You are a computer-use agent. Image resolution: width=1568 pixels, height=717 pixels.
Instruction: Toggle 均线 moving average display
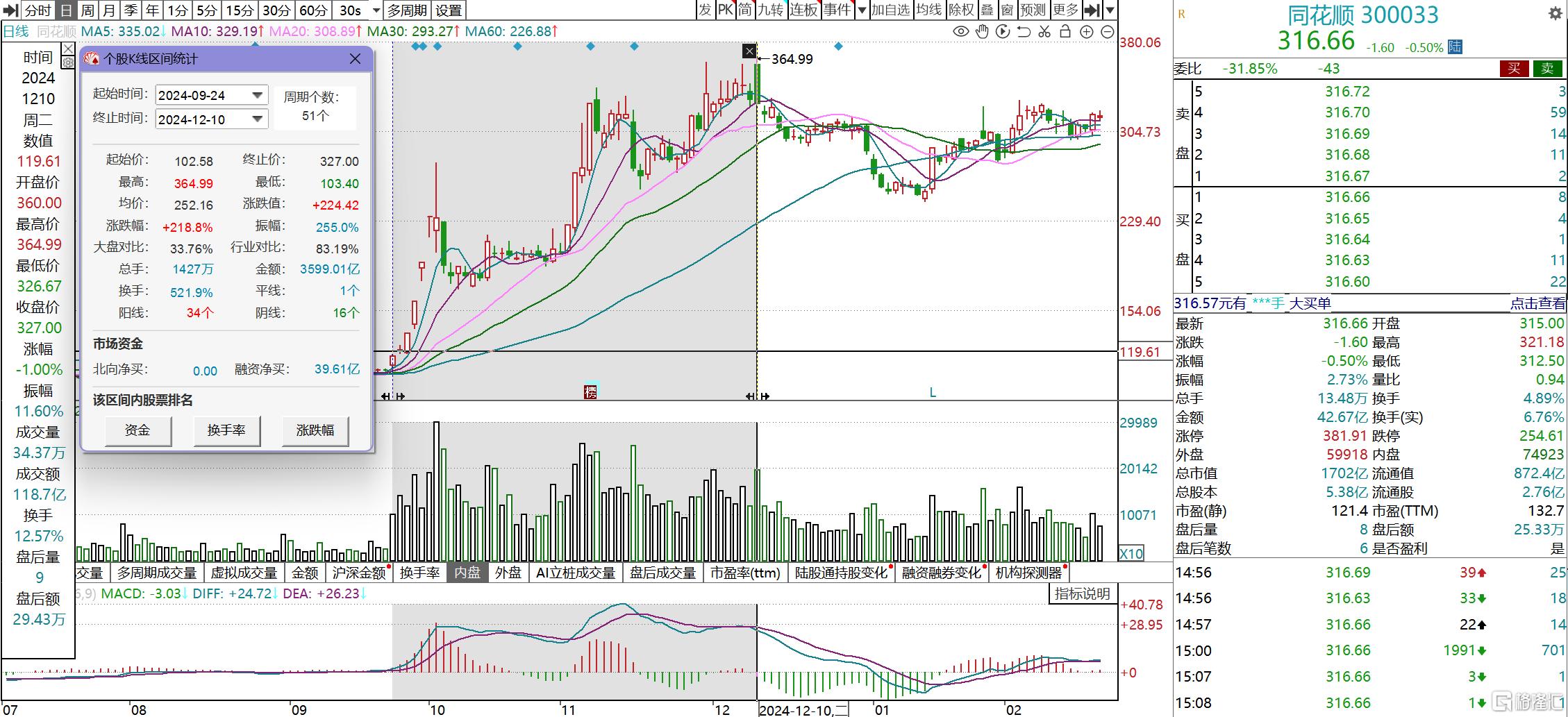click(x=928, y=10)
